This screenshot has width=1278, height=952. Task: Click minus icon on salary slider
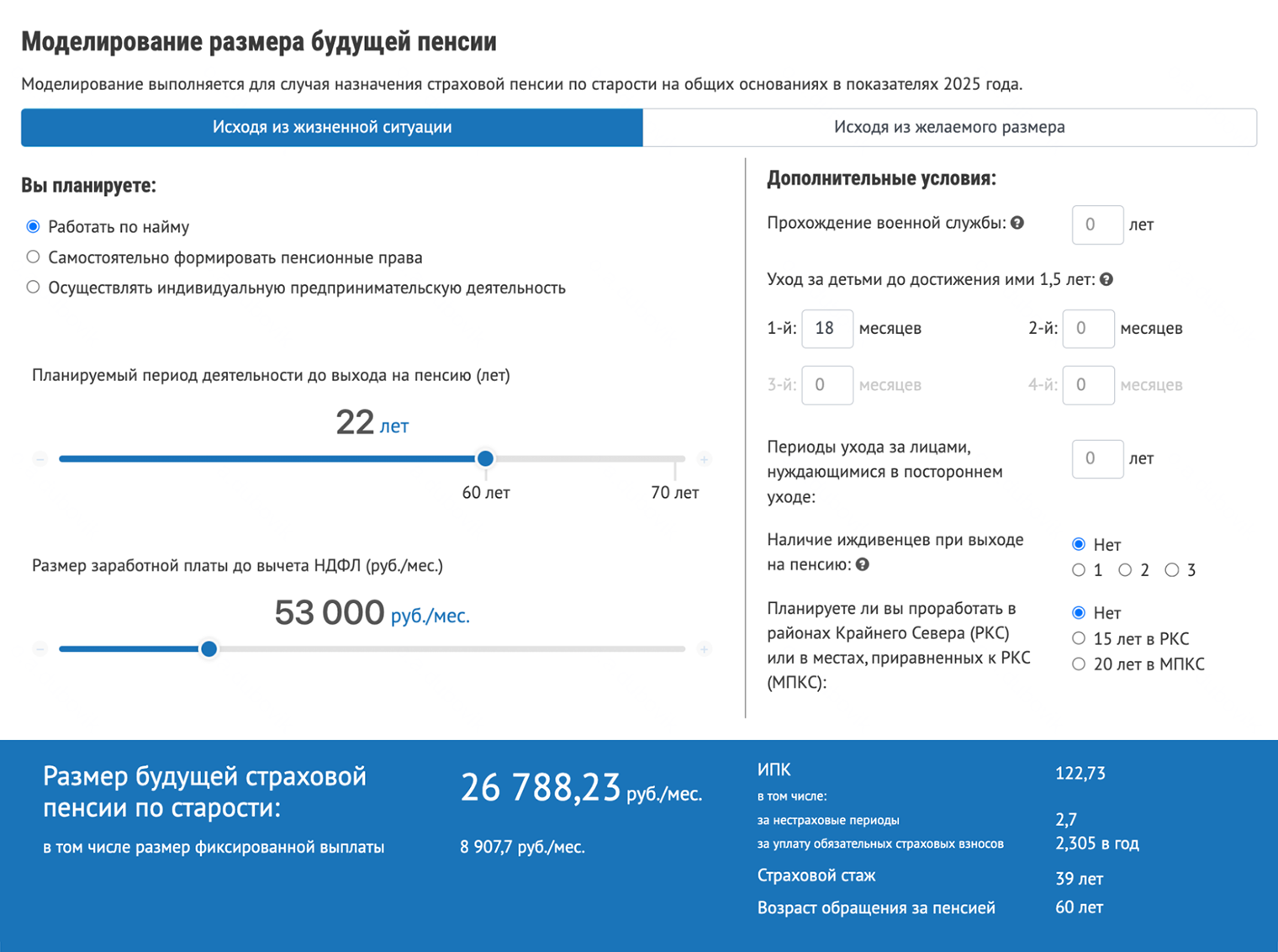pos(39,648)
